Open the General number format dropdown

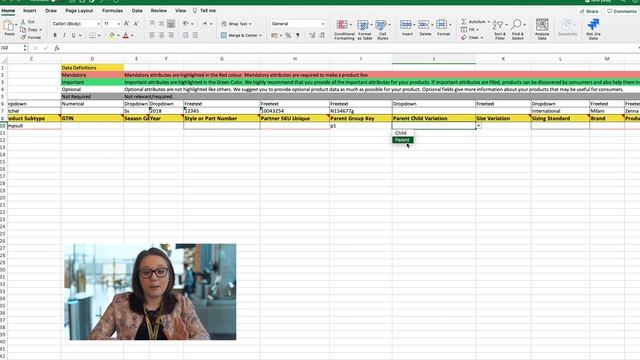(322, 24)
